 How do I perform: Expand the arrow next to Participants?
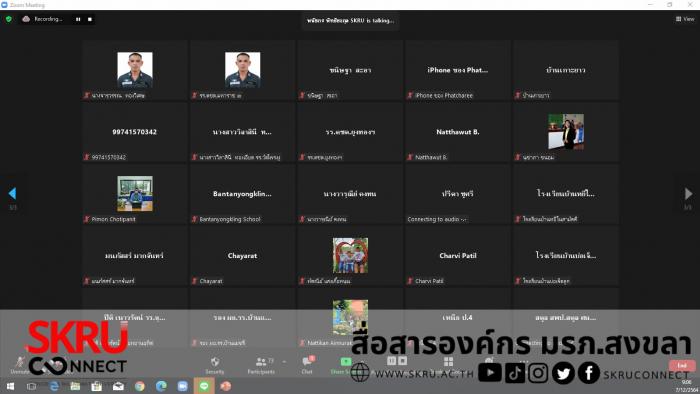pos(284,361)
